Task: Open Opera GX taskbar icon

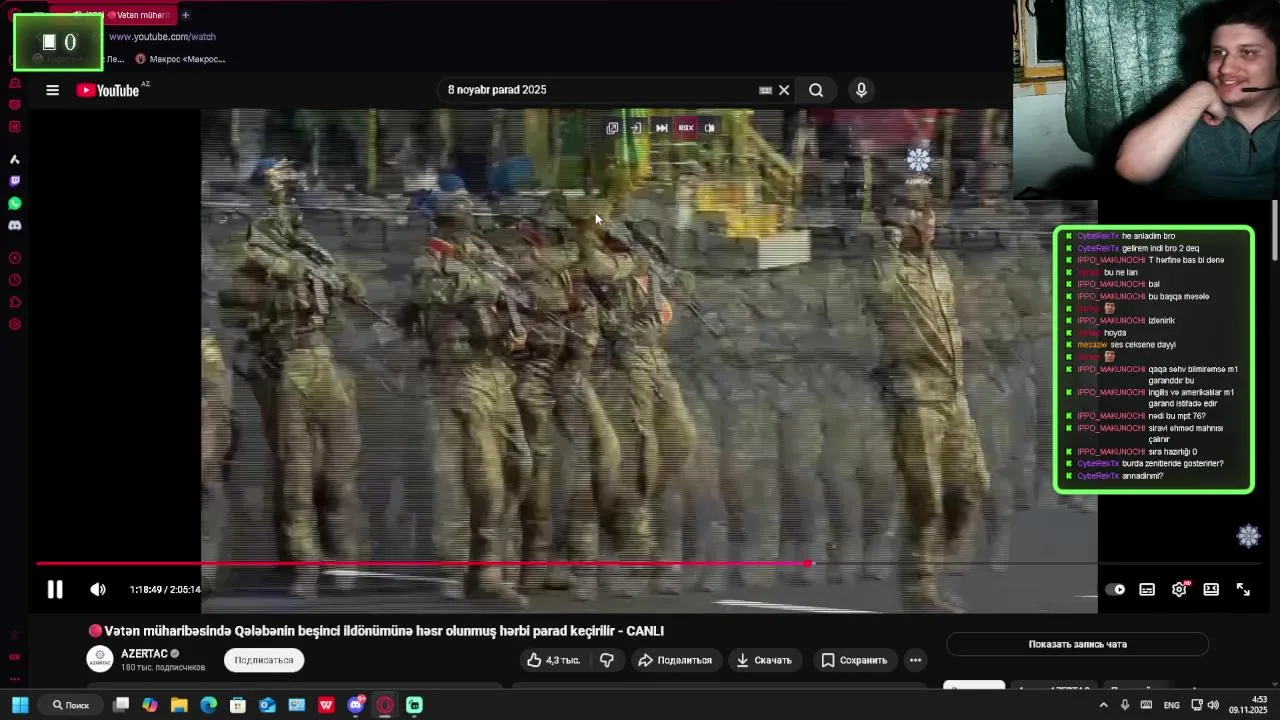Action: click(385, 705)
